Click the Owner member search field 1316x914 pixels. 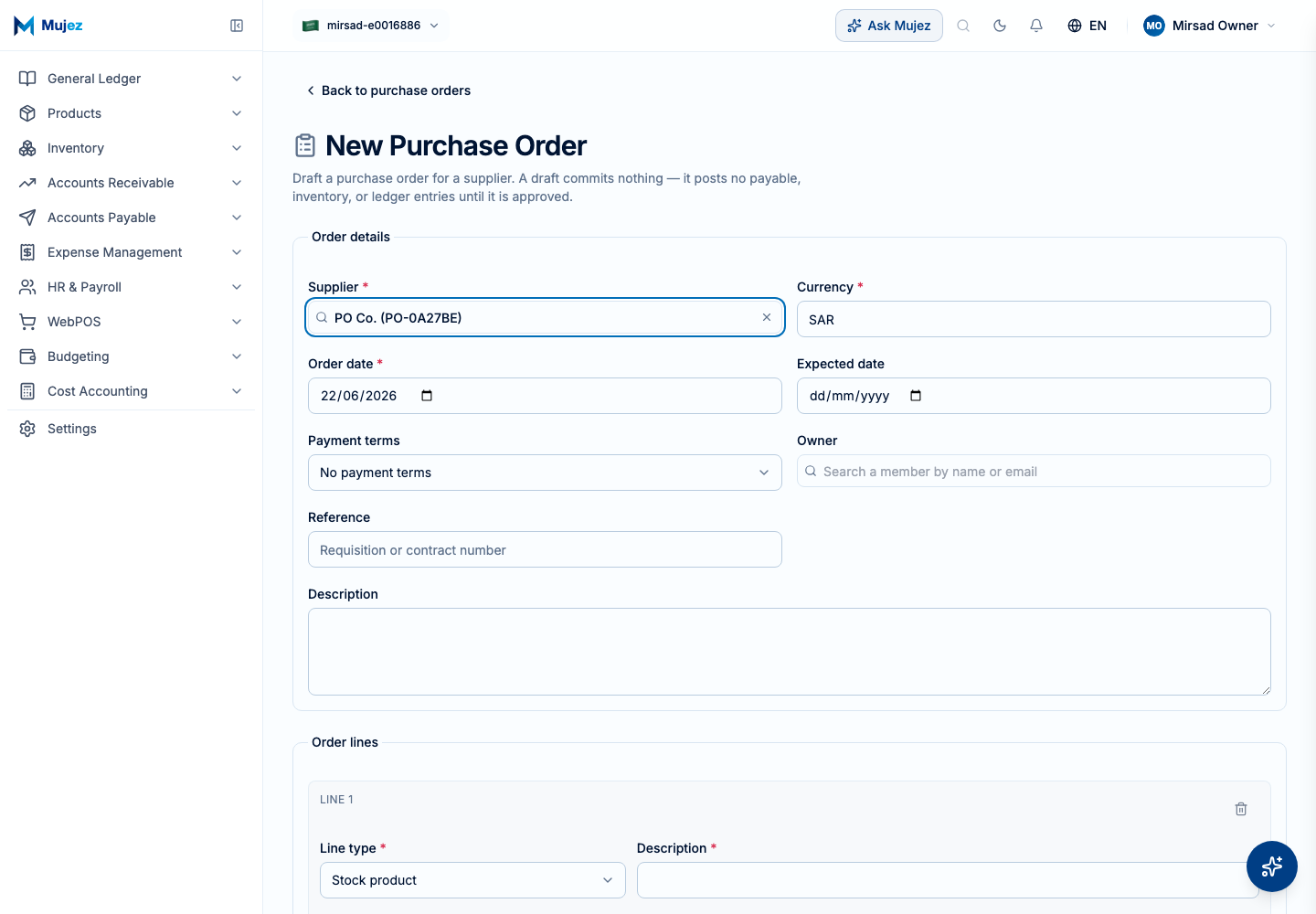(1034, 471)
